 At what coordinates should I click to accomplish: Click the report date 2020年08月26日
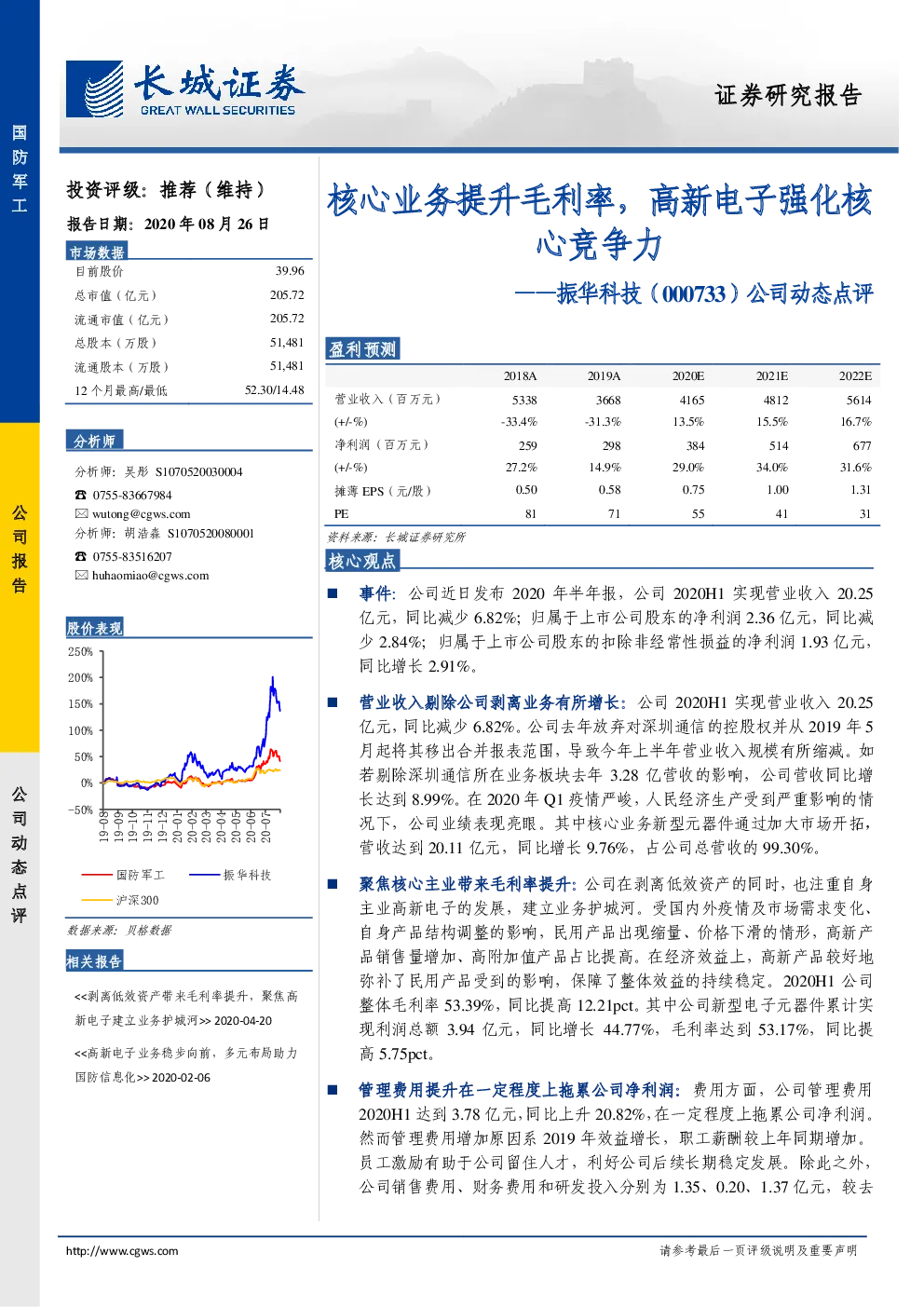pos(207,224)
